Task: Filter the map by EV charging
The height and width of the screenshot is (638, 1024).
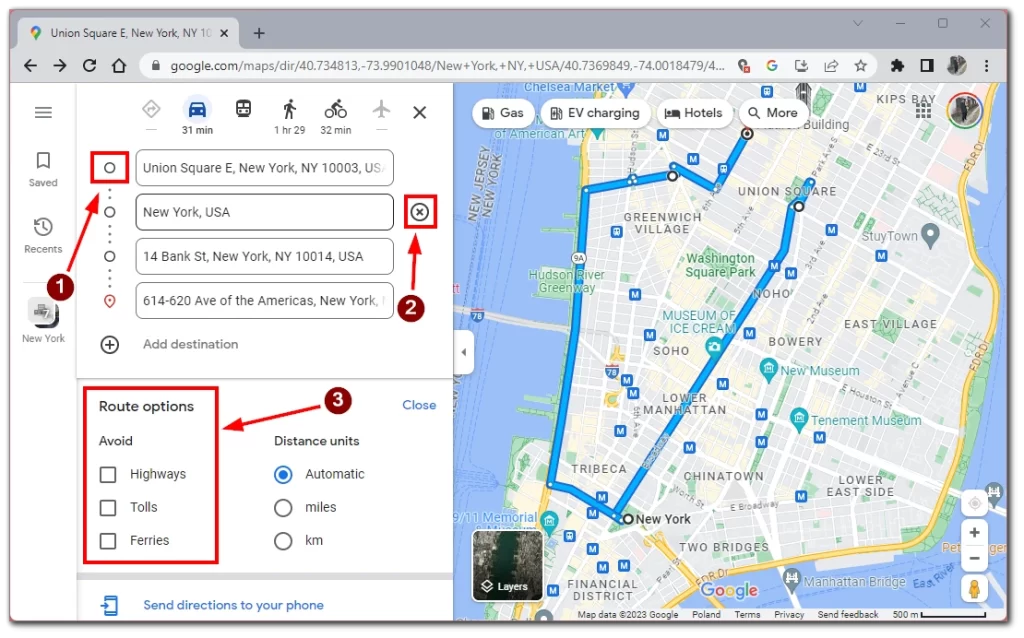Action: (x=595, y=113)
